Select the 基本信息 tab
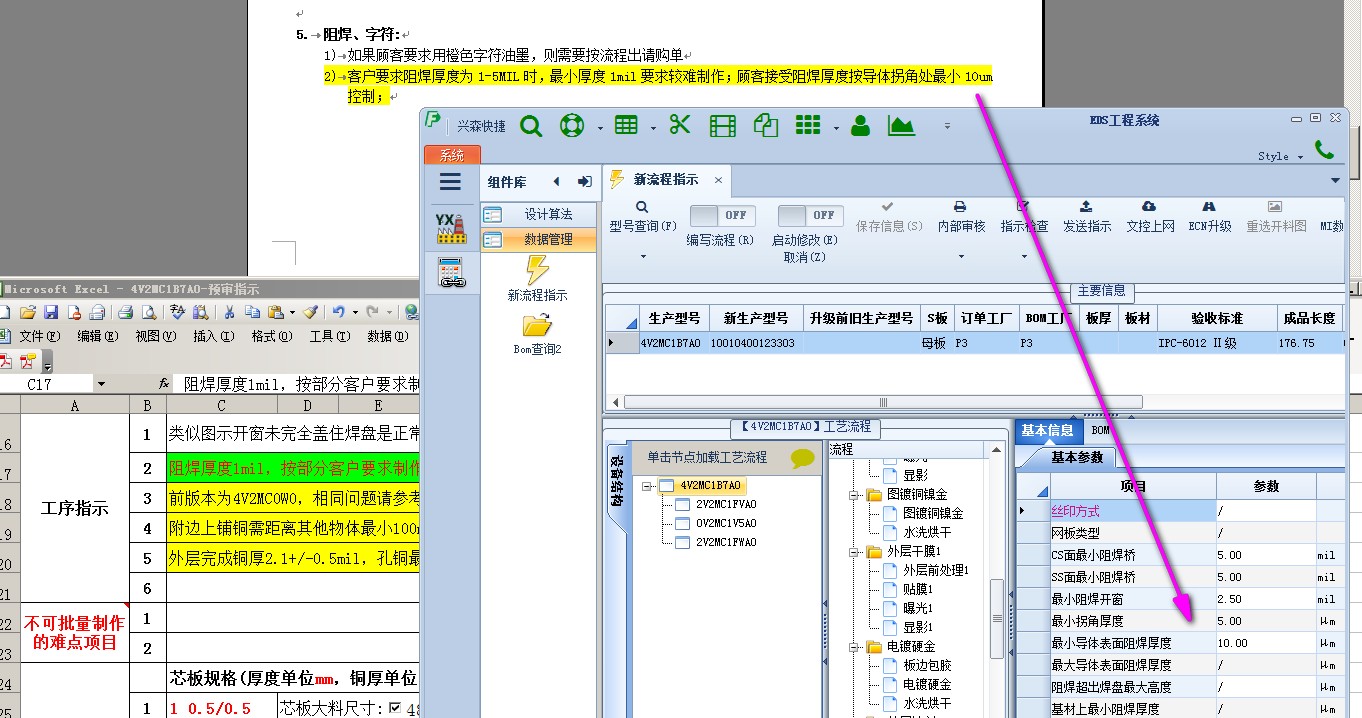Screen dimensions: 1362x718 [1047, 430]
